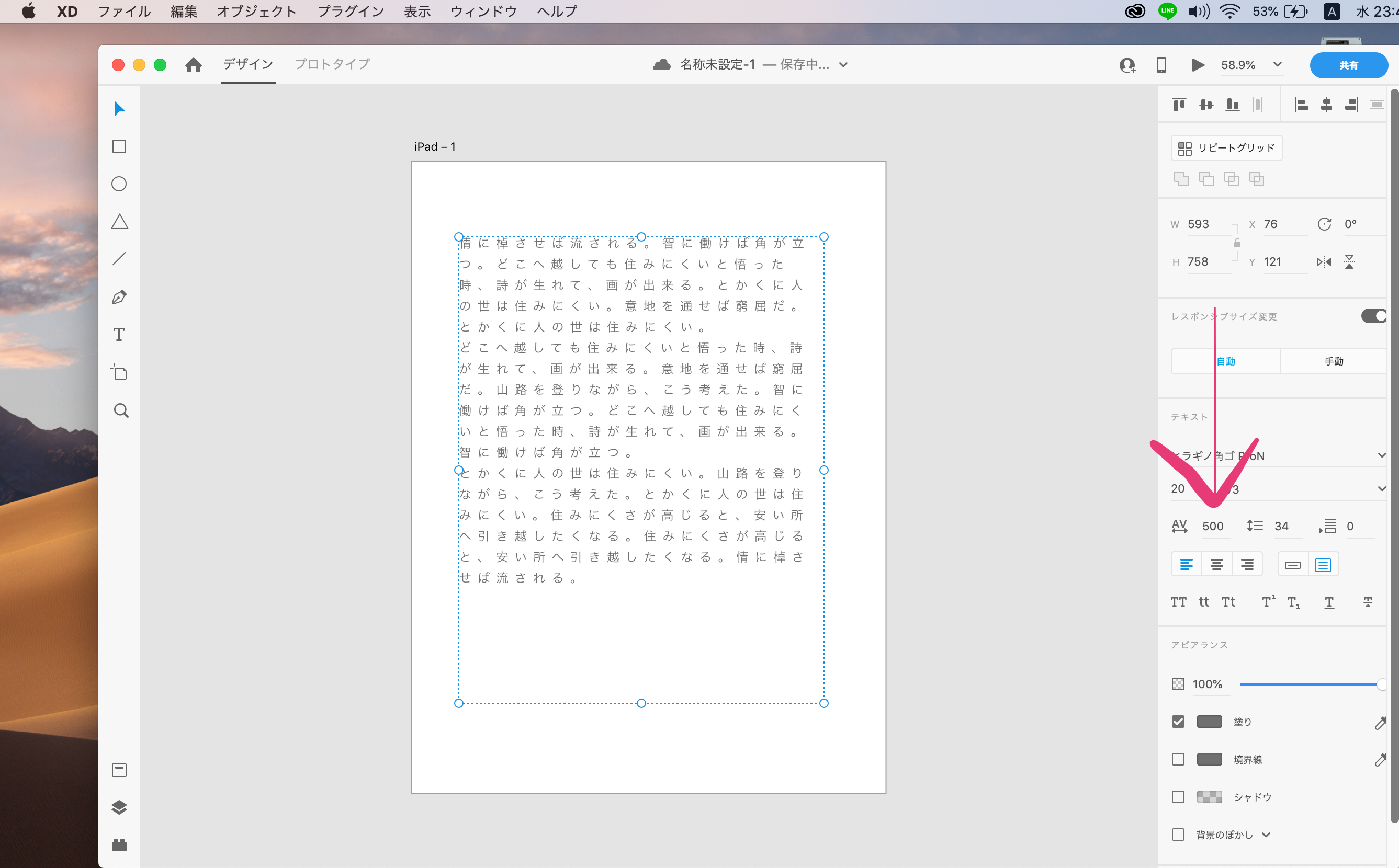Open the オブジェクト menu
This screenshot has height=868, width=1399.
pos(256,12)
